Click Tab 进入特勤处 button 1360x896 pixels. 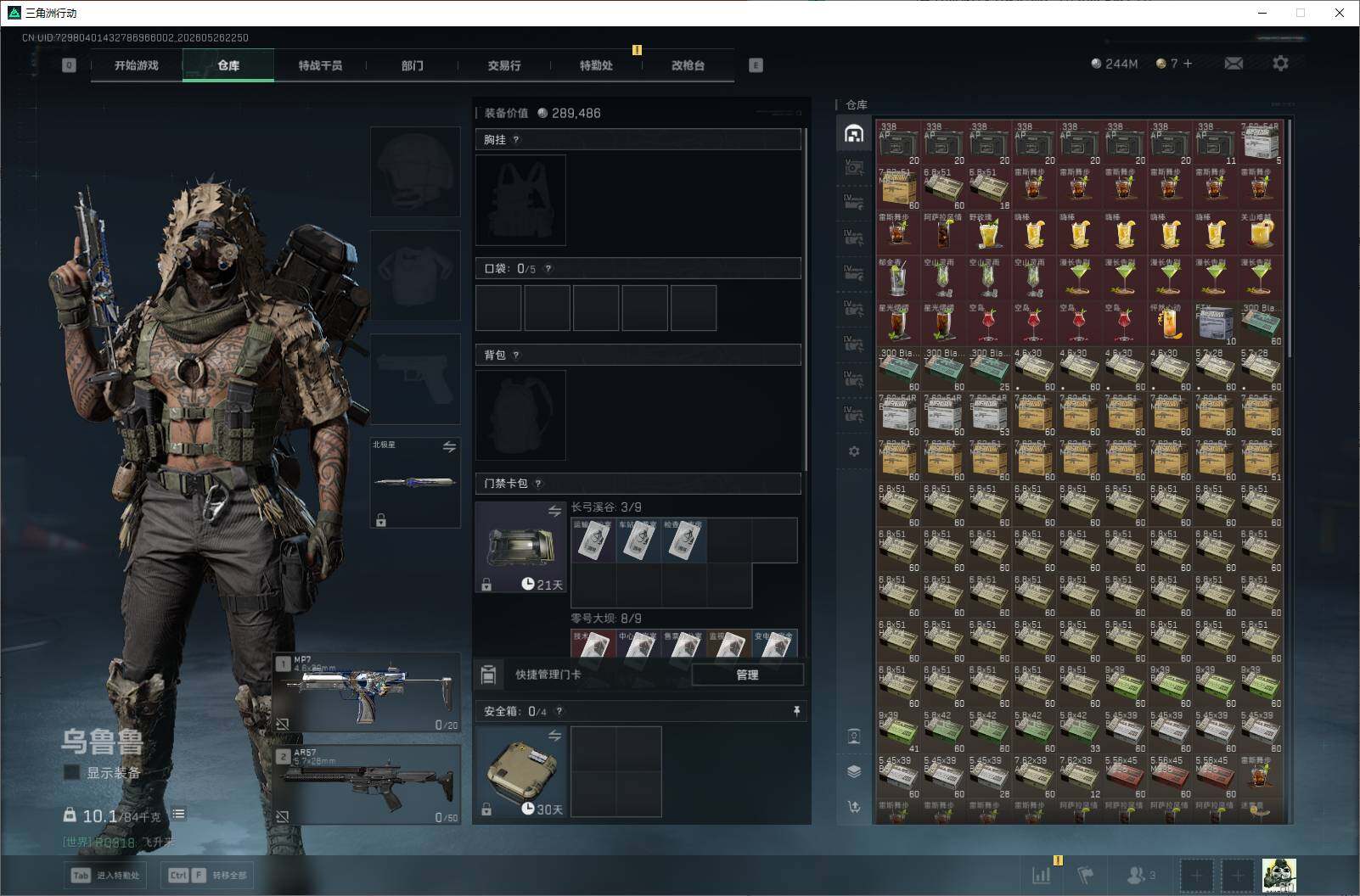(105, 875)
